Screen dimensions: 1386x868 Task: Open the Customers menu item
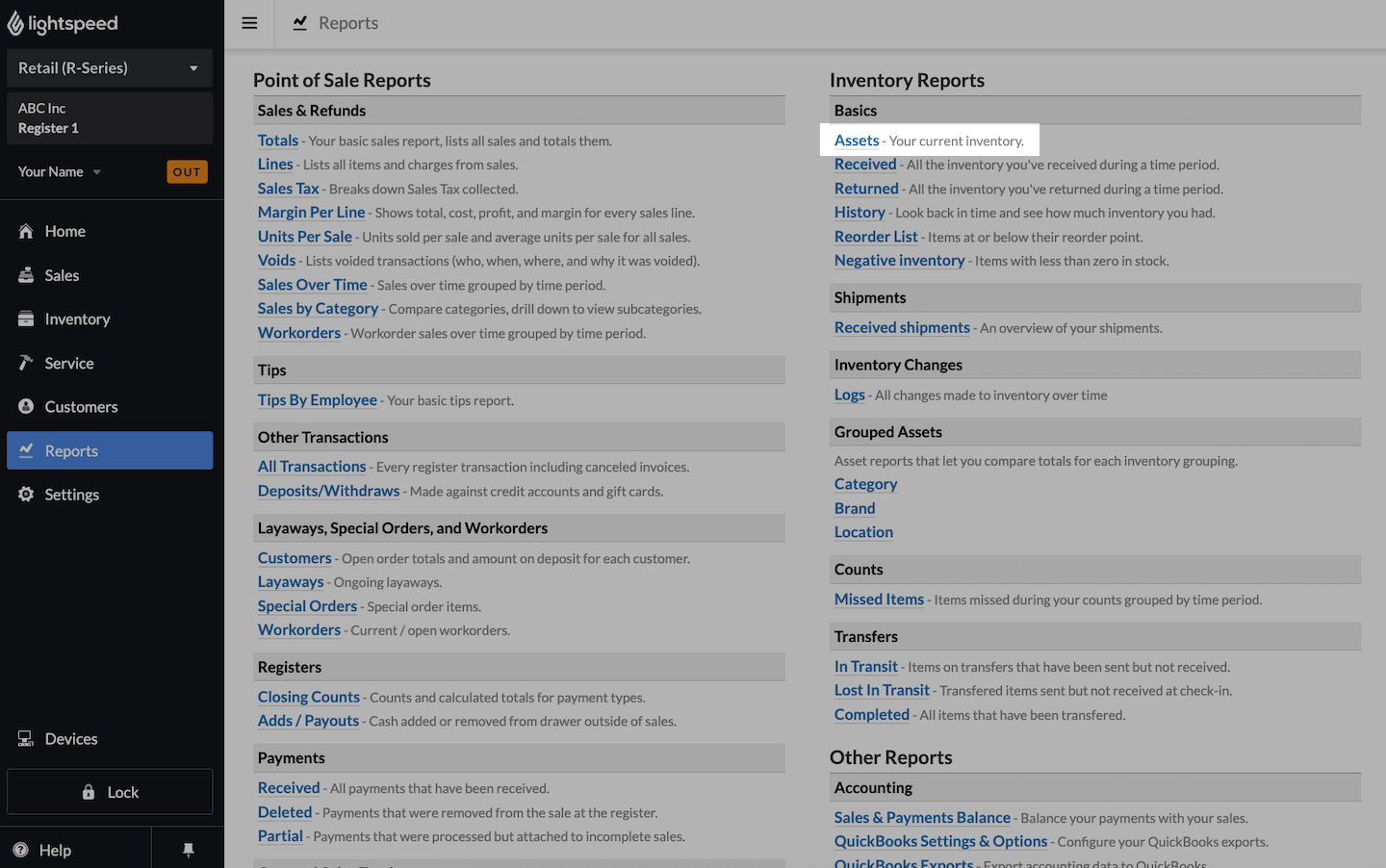pyautogui.click(x=110, y=407)
